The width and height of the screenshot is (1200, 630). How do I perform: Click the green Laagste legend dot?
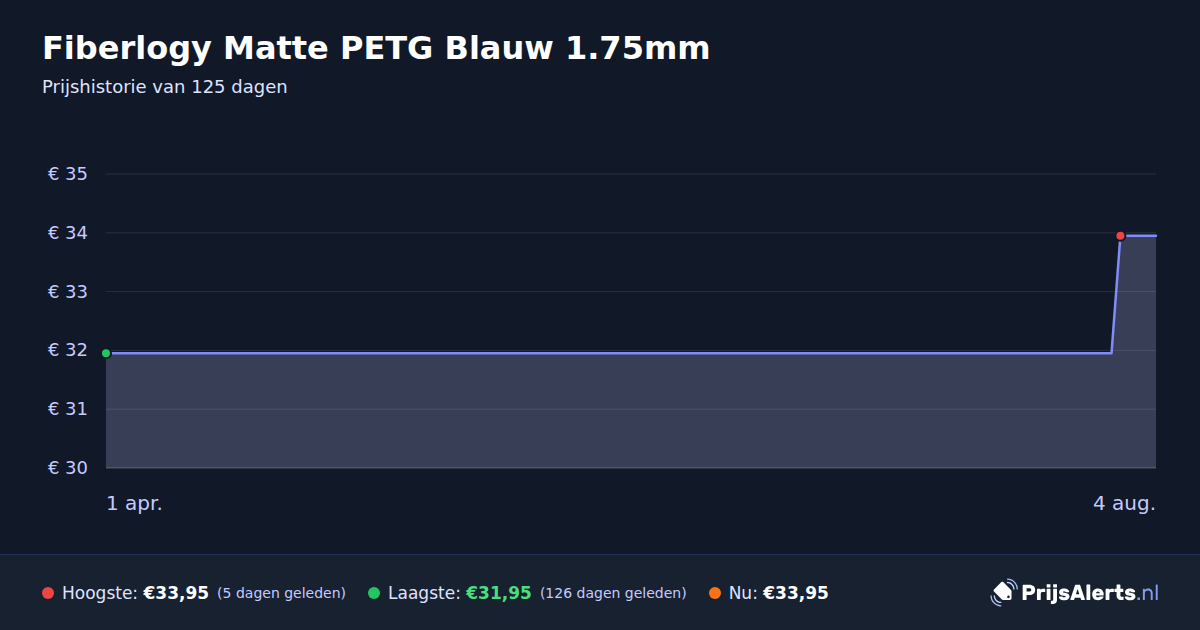[374, 593]
